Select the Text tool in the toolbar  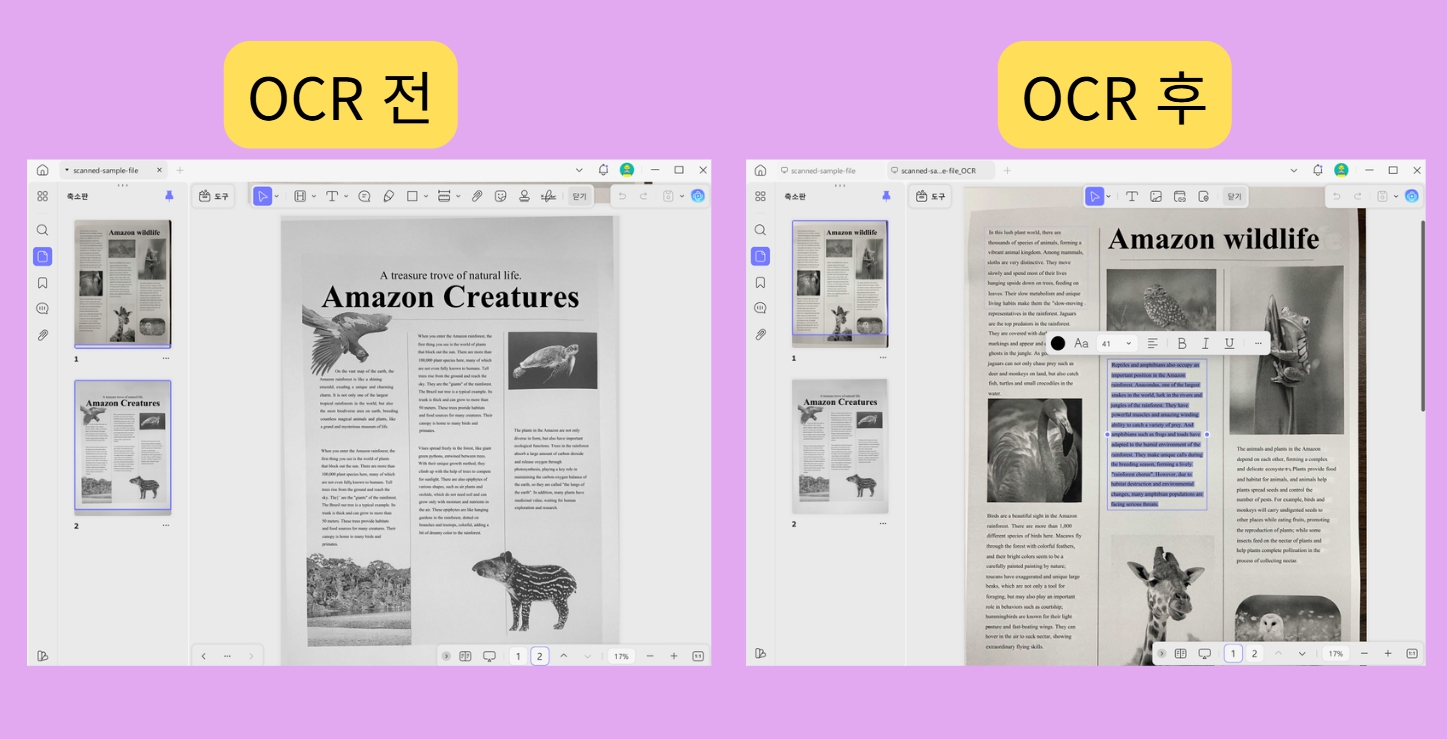(x=333, y=196)
